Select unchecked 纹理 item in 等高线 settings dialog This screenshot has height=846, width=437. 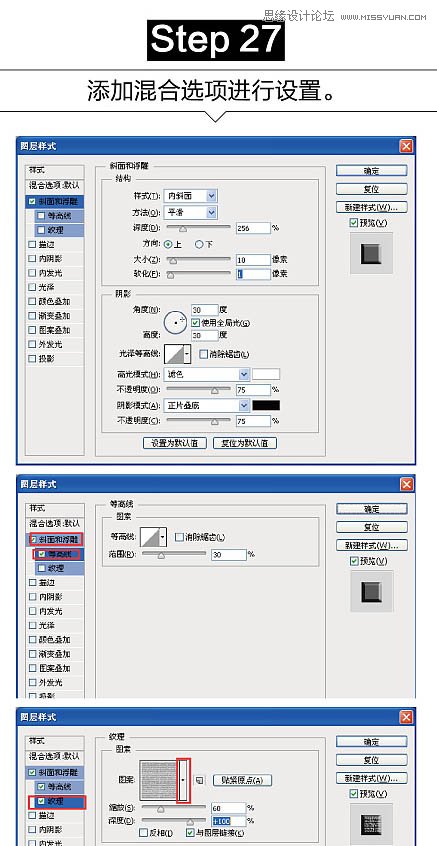[x=59, y=568]
